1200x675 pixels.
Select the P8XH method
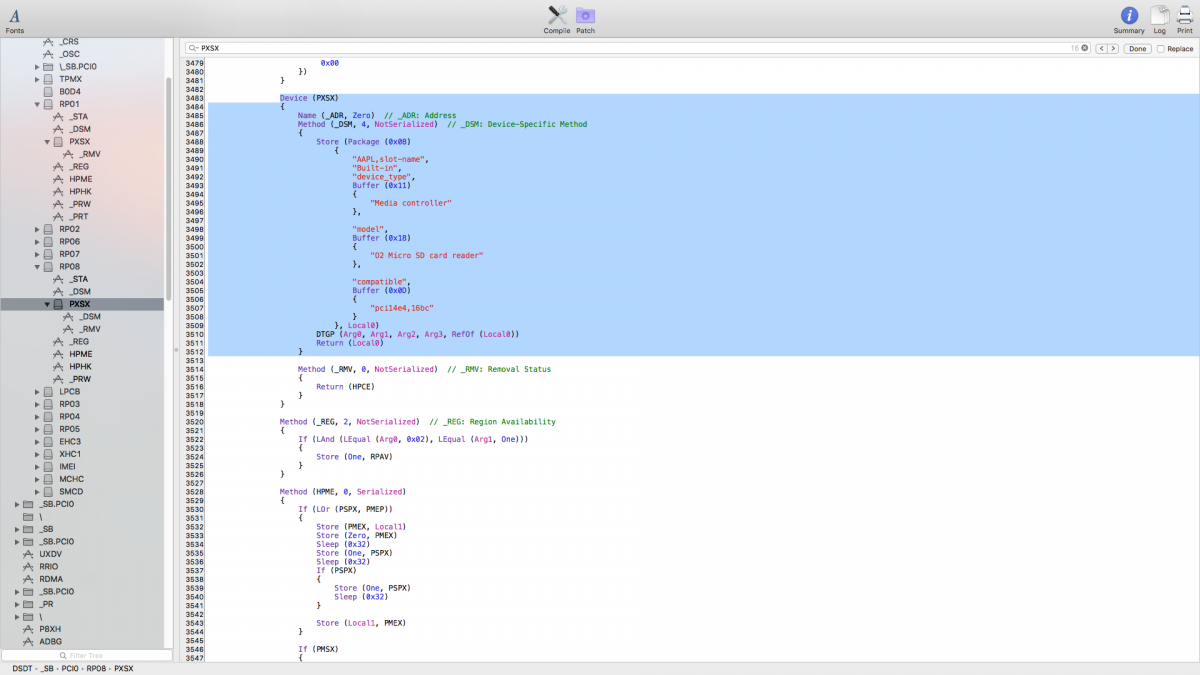tap(50, 629)
